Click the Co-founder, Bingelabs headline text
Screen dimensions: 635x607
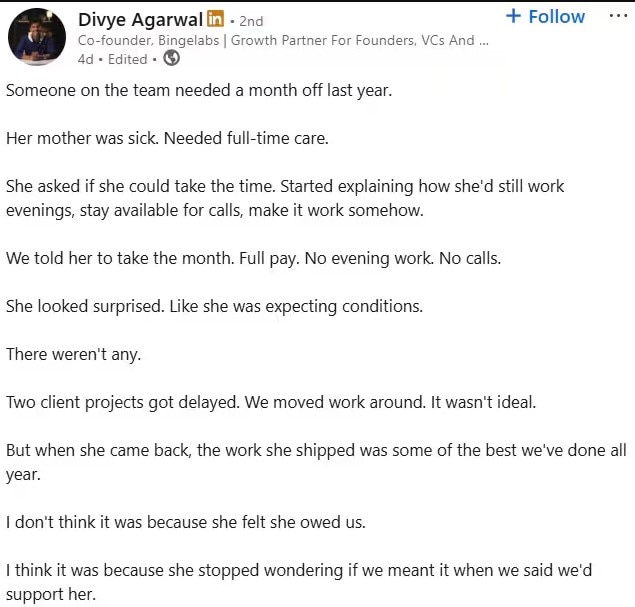tap(283, 41)
